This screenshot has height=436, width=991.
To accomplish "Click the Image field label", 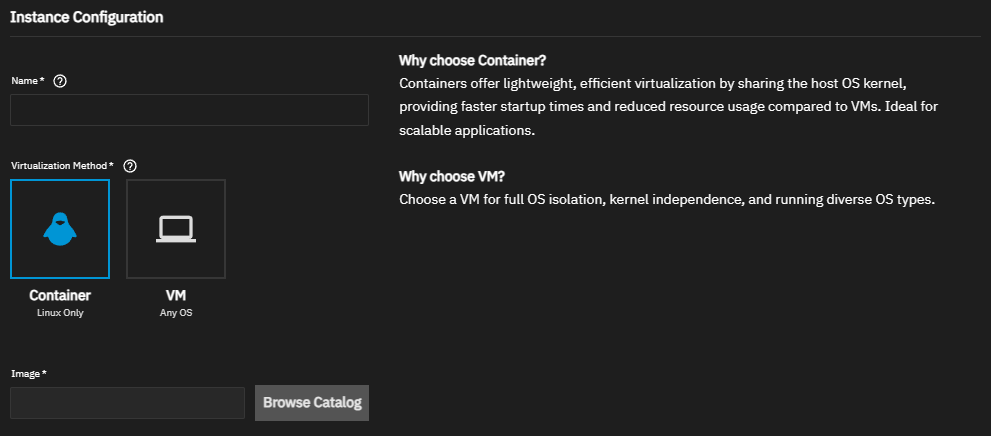I will (28, 373).
